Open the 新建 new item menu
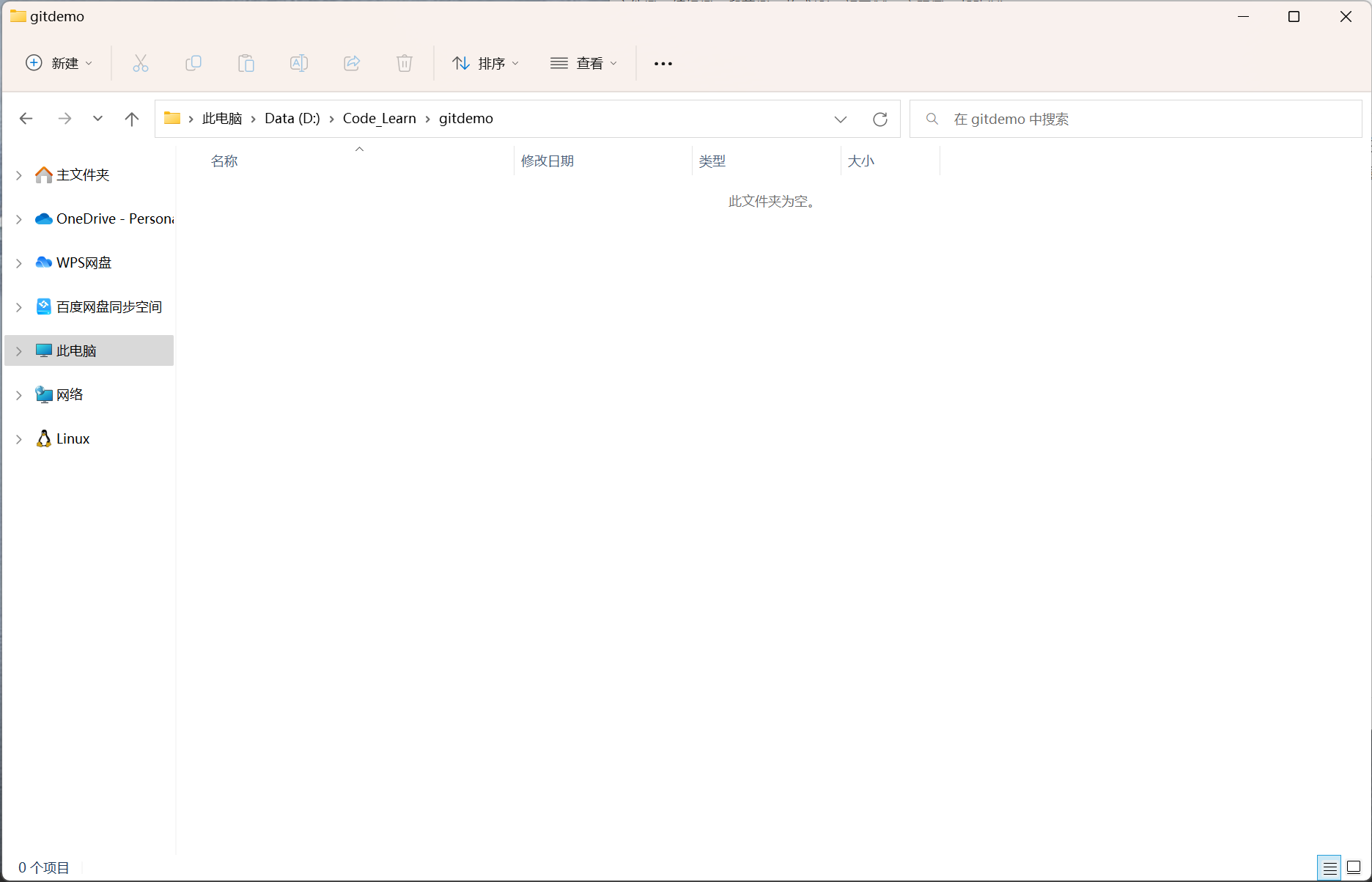This screenshot has width=1372, height=882. [x=59, y=63]
